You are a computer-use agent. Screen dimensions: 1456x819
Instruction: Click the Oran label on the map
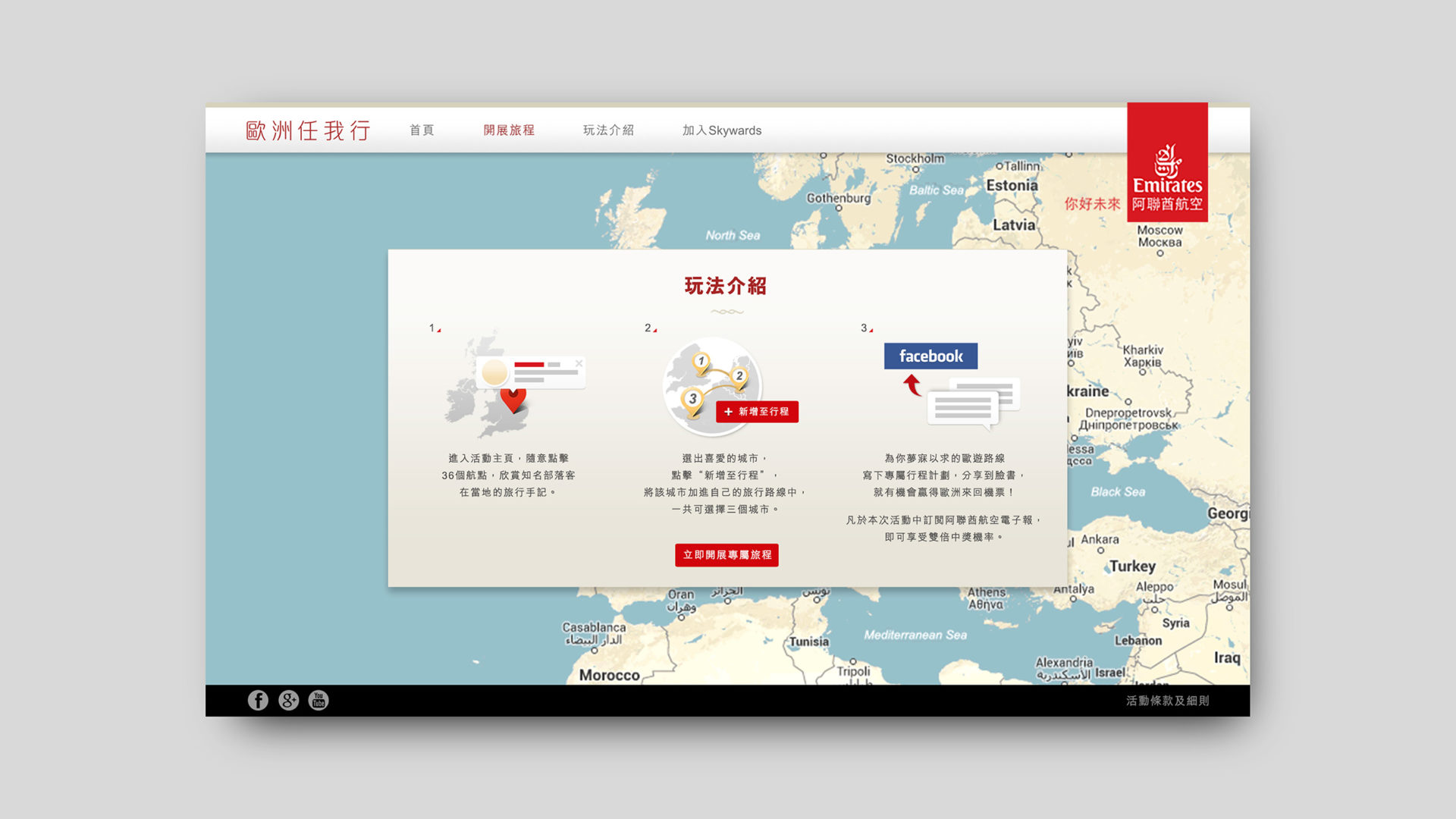point(681,595)
